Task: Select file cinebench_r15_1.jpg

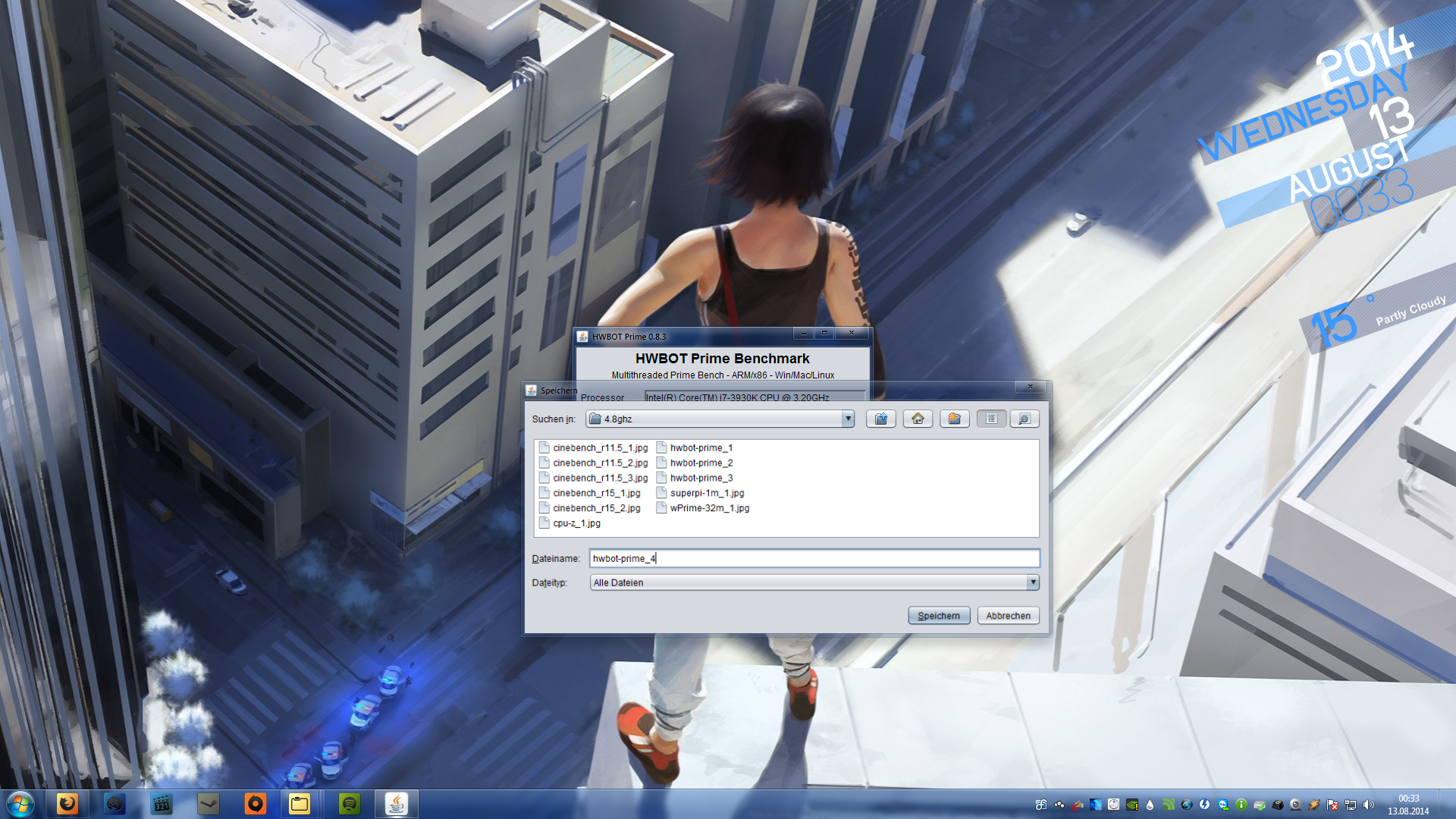Action: pyautogui.click(x=590, y=493)
